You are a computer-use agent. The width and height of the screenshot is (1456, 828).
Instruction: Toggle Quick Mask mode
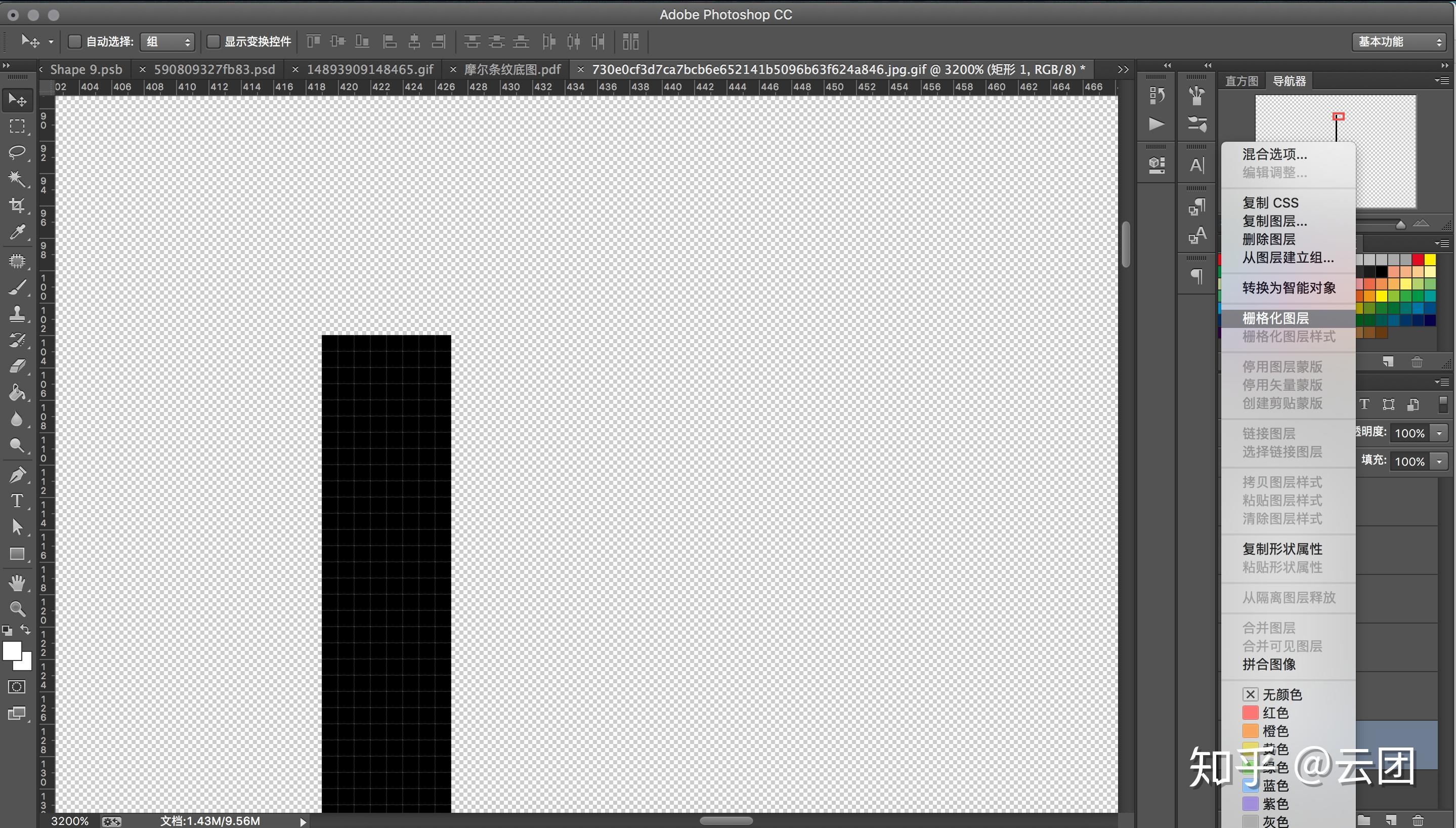17,687
